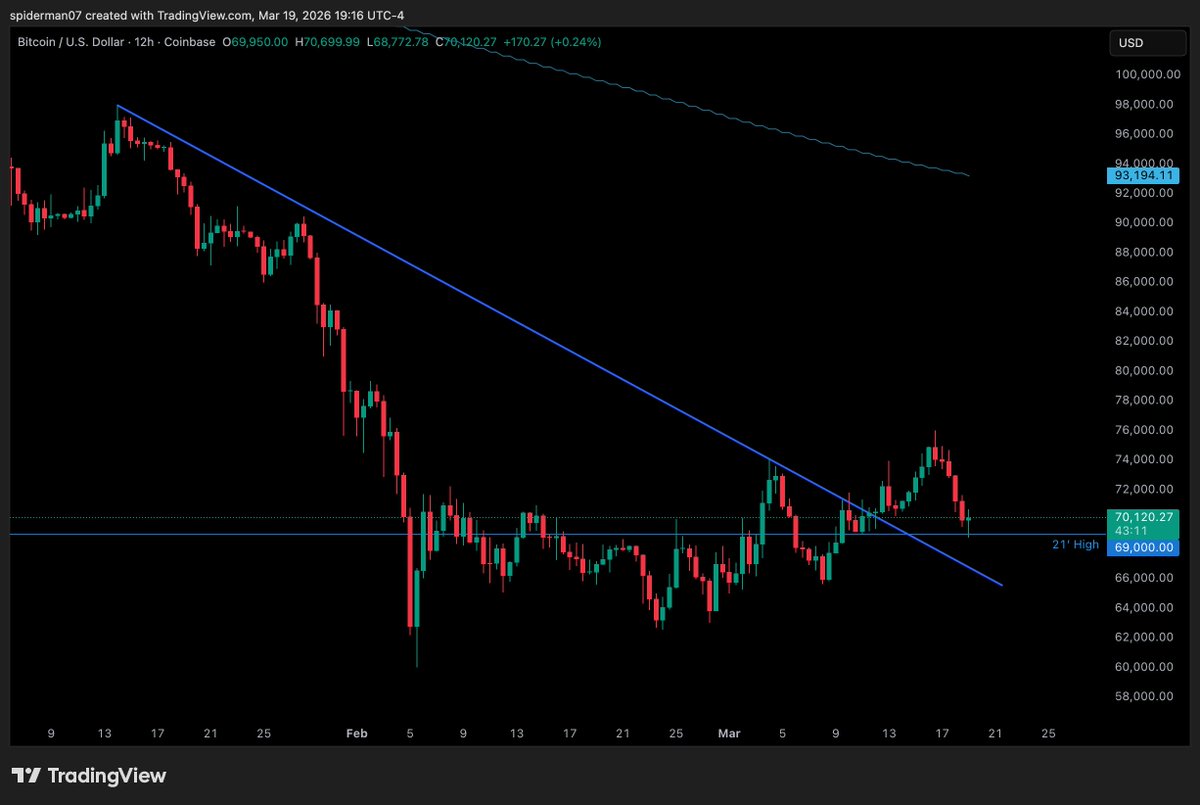This screenshot has height=805, width=1200.
Task: Click the Mar label on the time axis
Action: point(729,733)
